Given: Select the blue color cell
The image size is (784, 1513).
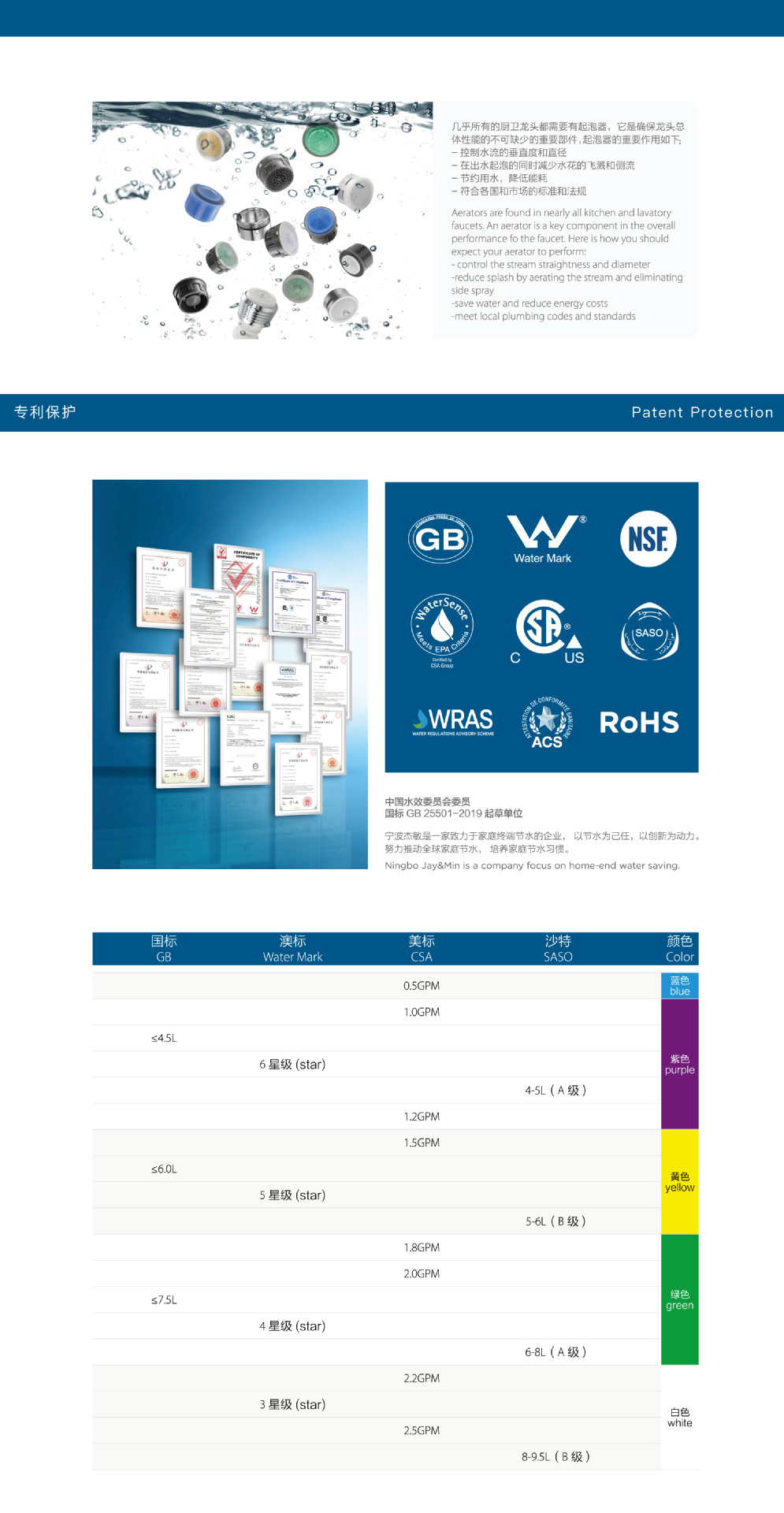Looking at the screenshot, I should pyautogui.click(x=680, y=986).
